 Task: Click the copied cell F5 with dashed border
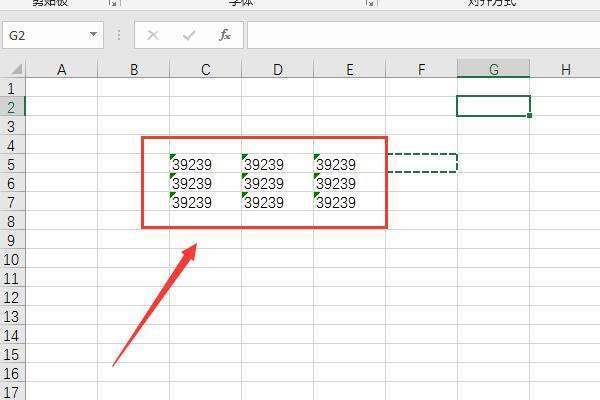[x=421, y=163]
